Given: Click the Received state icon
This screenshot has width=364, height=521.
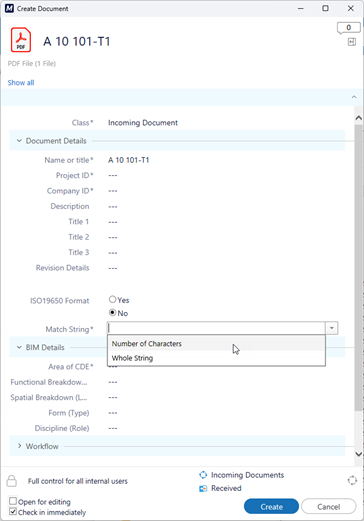Looking at the screenshot, I should tap(203, 488).
